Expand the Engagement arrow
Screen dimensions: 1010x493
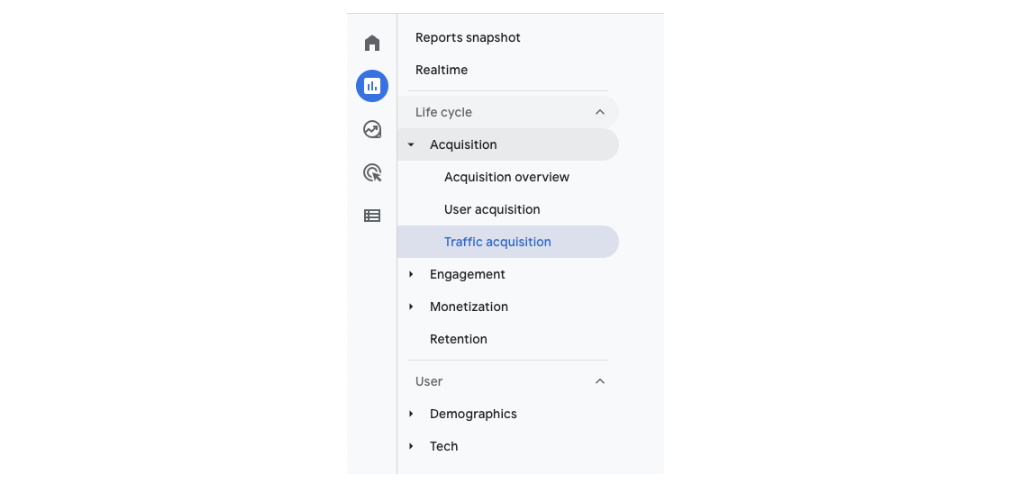coord(411,275)
